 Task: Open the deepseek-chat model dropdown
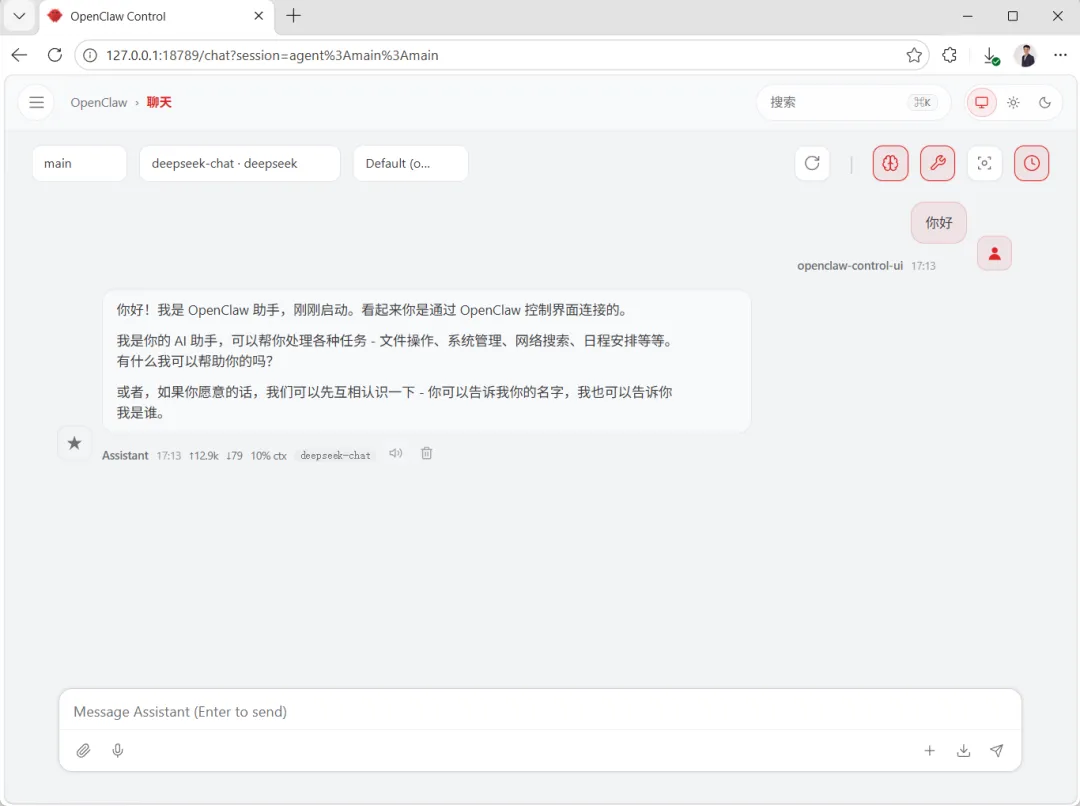click(x=240, y=163)
